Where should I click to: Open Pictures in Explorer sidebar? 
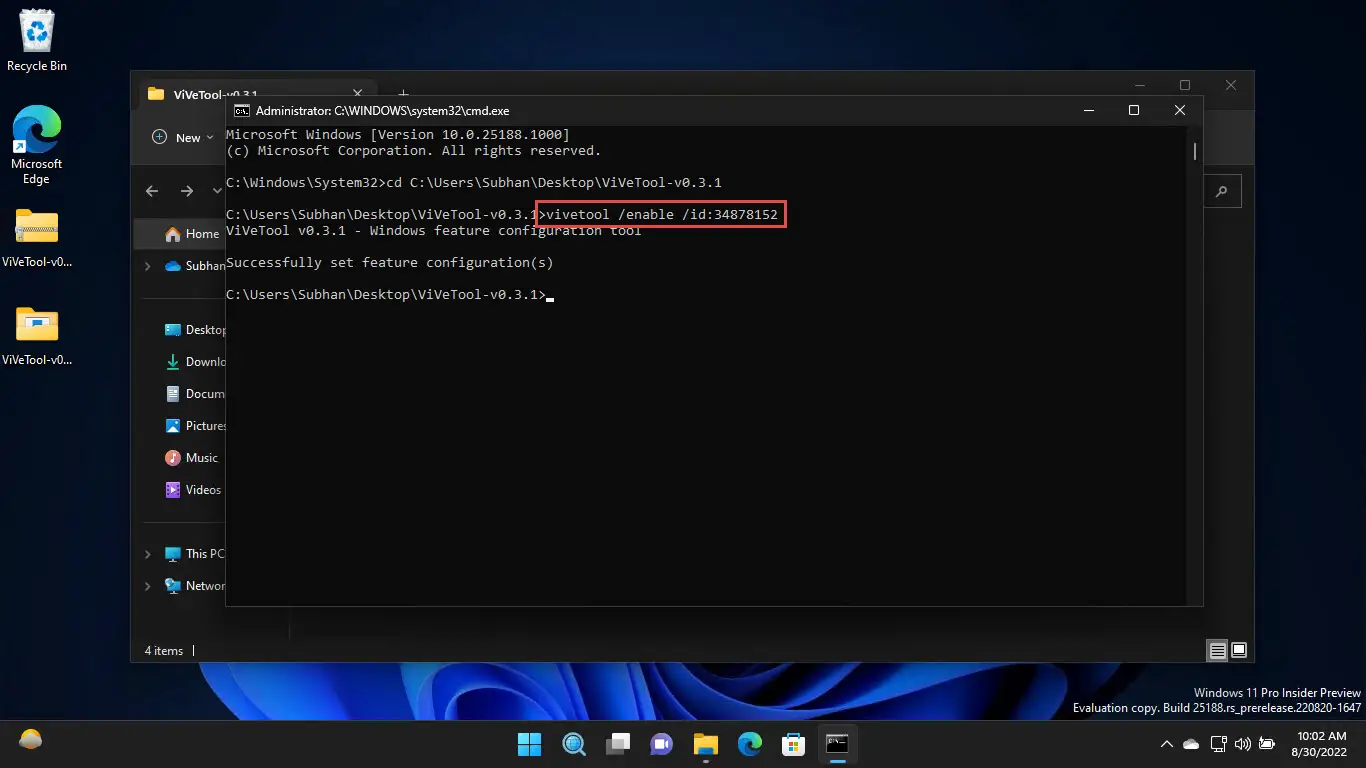coord(195,426)
